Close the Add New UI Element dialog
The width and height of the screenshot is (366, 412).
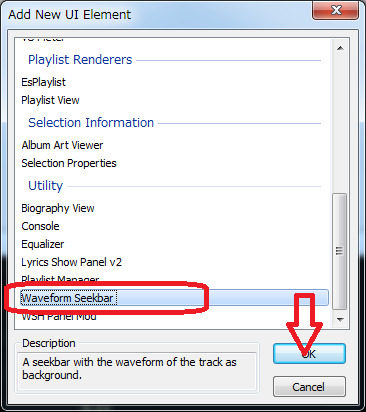click(x=336, y=10)
